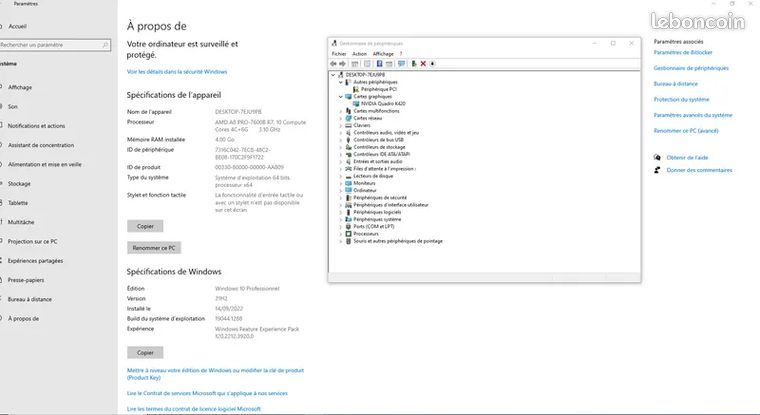Screen dimensions: 760x415
Task: Click the monitor scan-for-changes toolbar icon
Action: (401, 64)
